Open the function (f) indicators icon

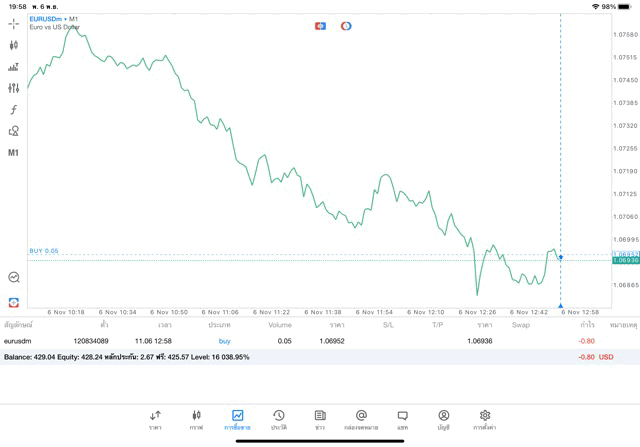pyautogui.click(x=14, y=110)
